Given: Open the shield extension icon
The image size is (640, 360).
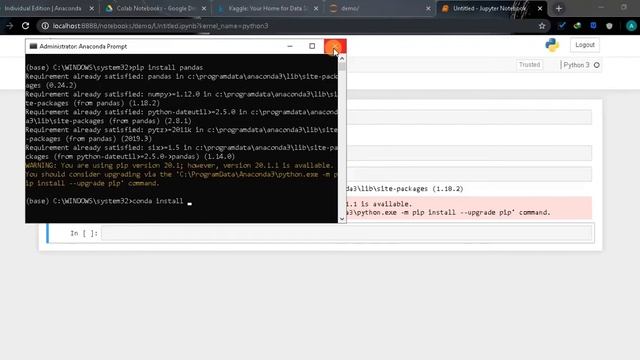Looking at the screenshot, I should pos(609,26).
